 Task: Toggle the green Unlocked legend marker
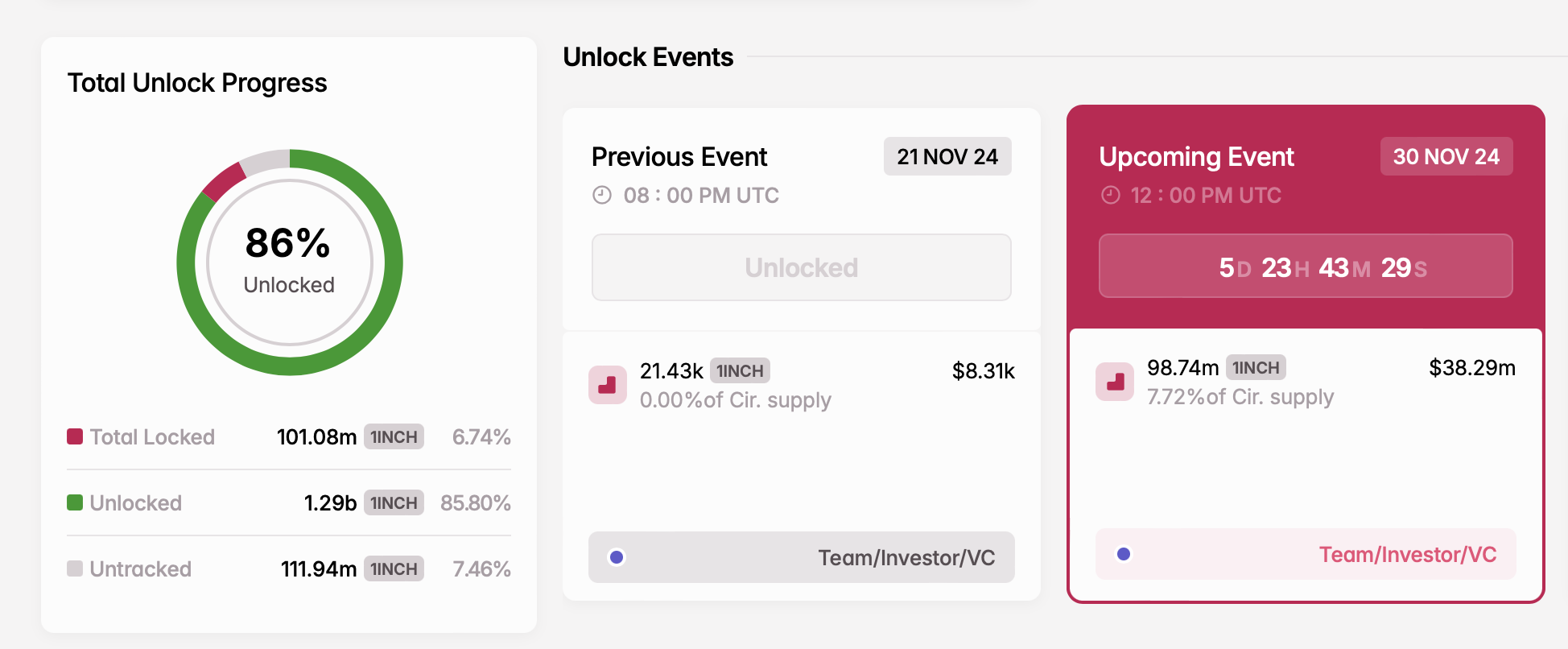pos(74,502)
